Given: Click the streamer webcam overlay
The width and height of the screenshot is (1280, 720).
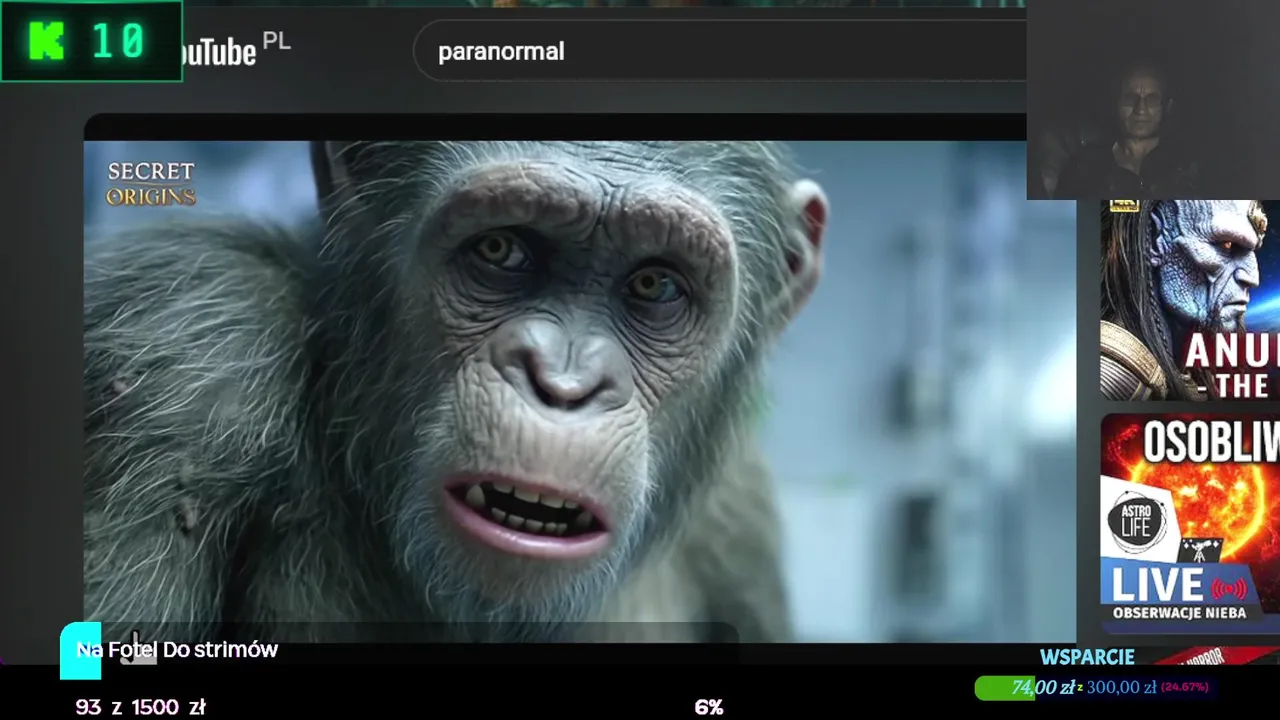Looking at the screenshot, I should point(1153,100).
